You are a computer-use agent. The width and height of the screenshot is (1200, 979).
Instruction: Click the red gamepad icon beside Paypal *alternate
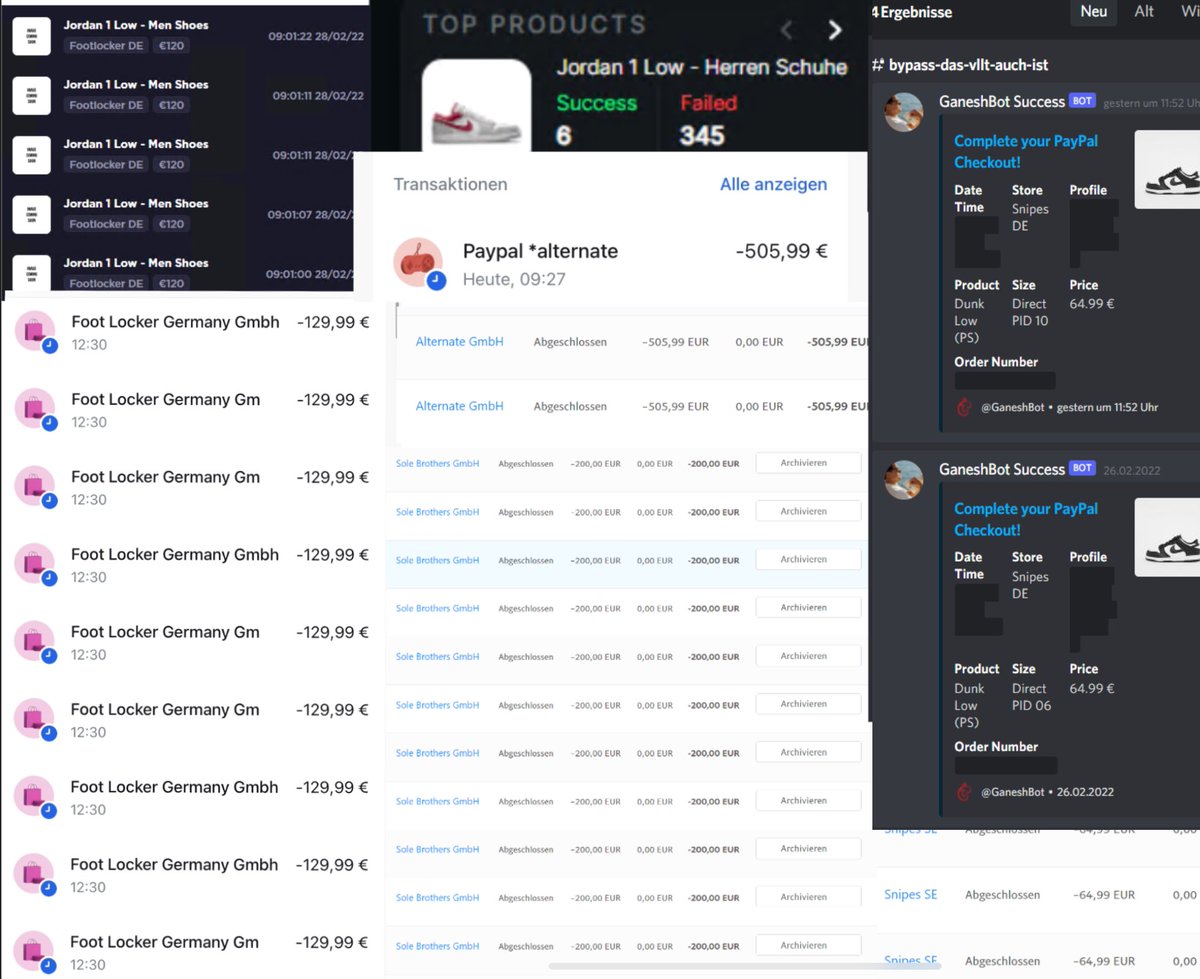418,263
